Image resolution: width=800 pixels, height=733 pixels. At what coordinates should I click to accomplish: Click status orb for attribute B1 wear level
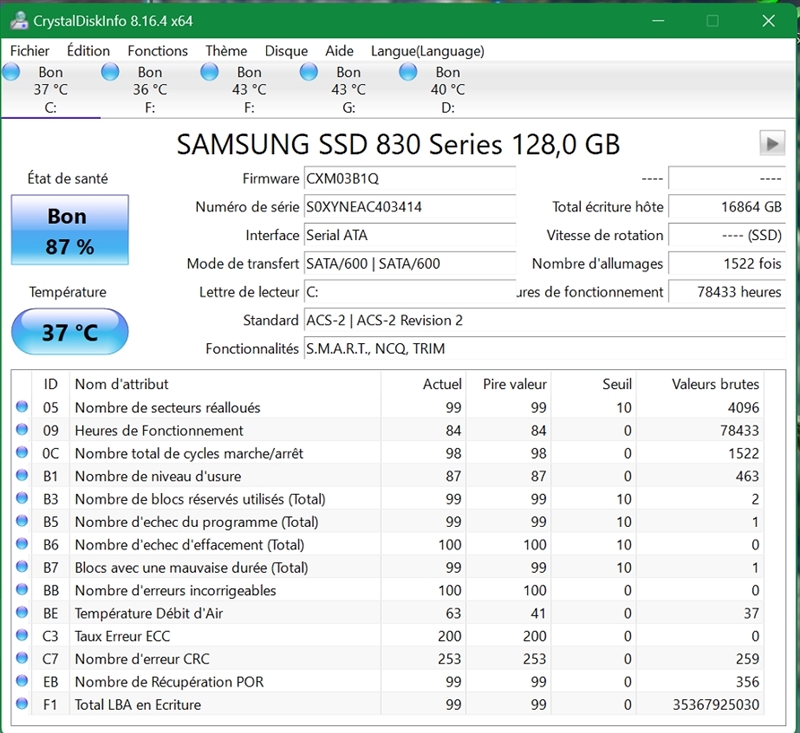[x=22, y=477]
